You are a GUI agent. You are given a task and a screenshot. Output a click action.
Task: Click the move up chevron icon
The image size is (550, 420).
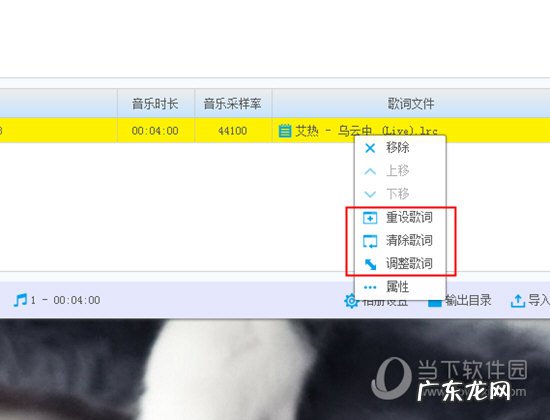[x=370, y=172]
